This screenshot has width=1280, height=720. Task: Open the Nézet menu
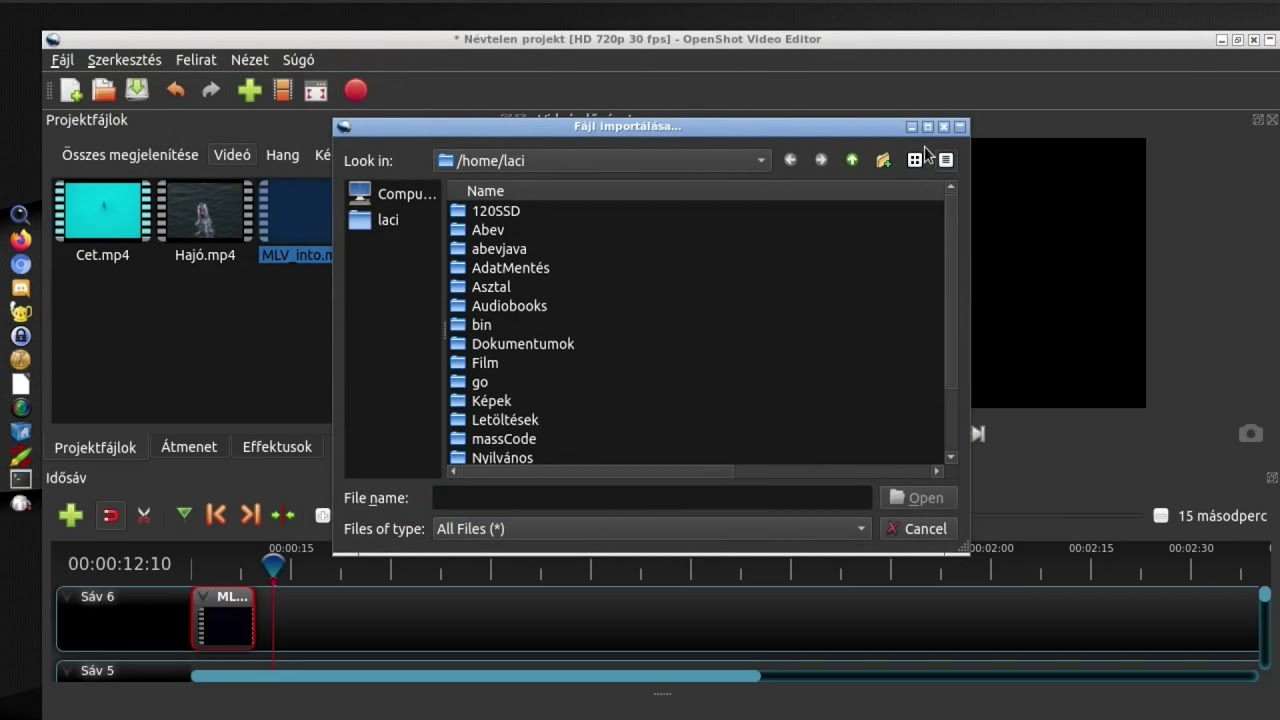click(x=249, y=60)
